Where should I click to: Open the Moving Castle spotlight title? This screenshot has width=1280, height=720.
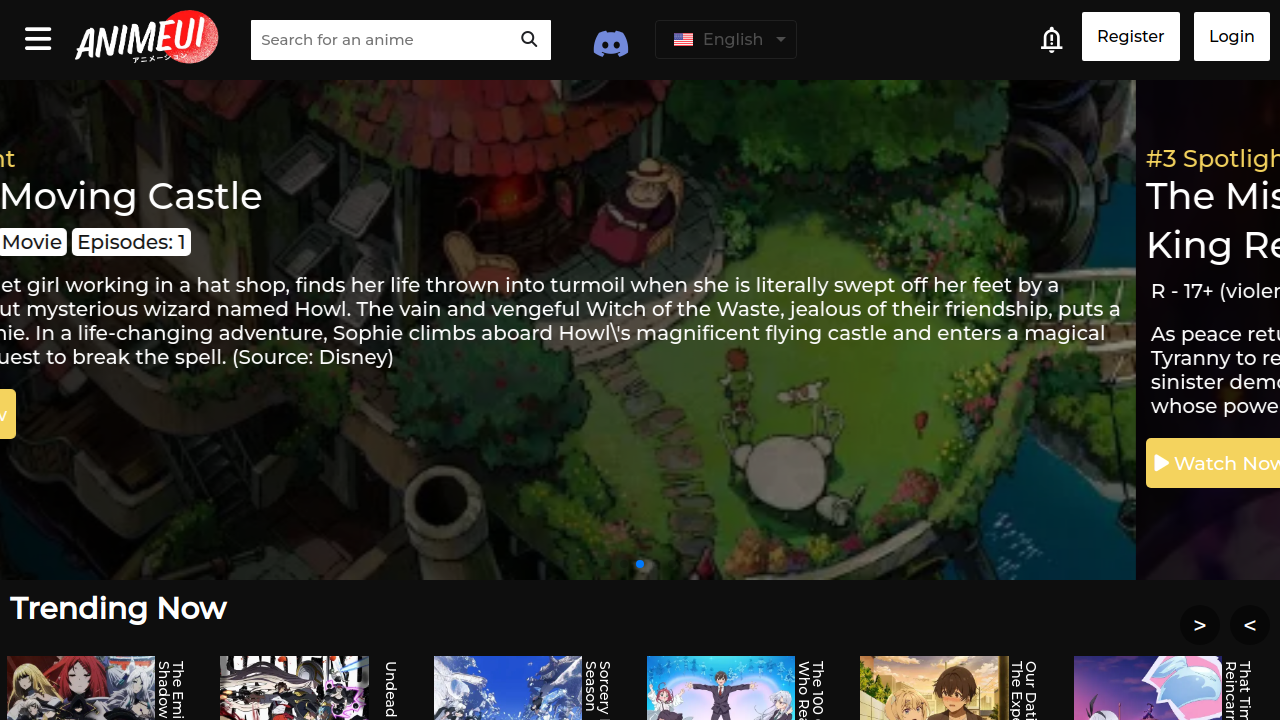131,196
